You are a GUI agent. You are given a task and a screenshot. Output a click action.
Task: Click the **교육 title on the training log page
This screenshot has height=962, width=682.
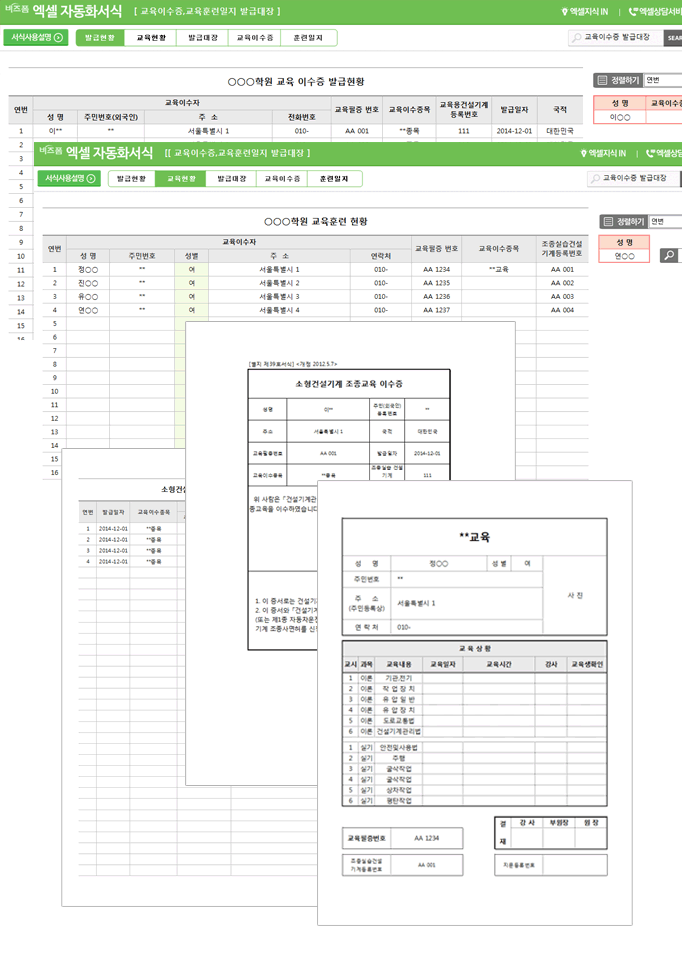click(x=475, y=537)
